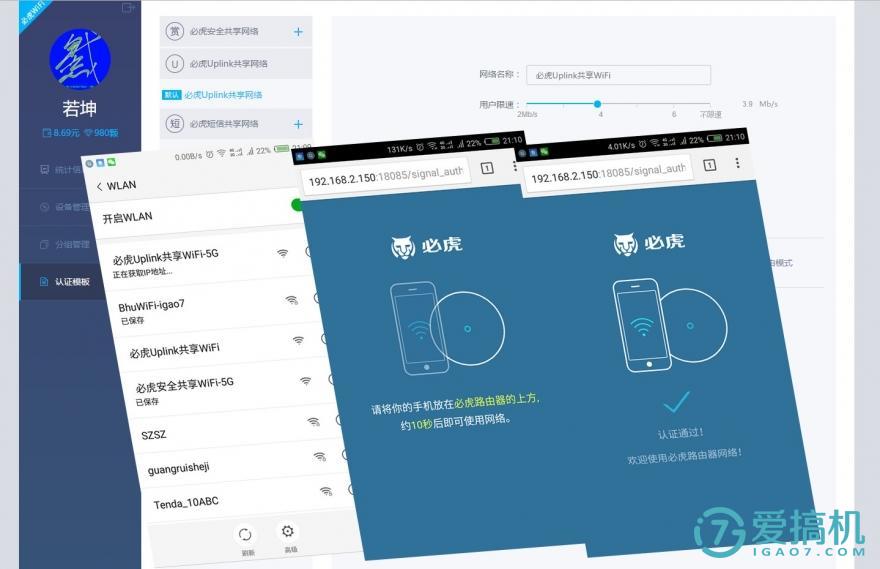Click the 若坤 profile avatar
Image resolution: width=880 pixels, height=569 pixels.
click(80, 58)
